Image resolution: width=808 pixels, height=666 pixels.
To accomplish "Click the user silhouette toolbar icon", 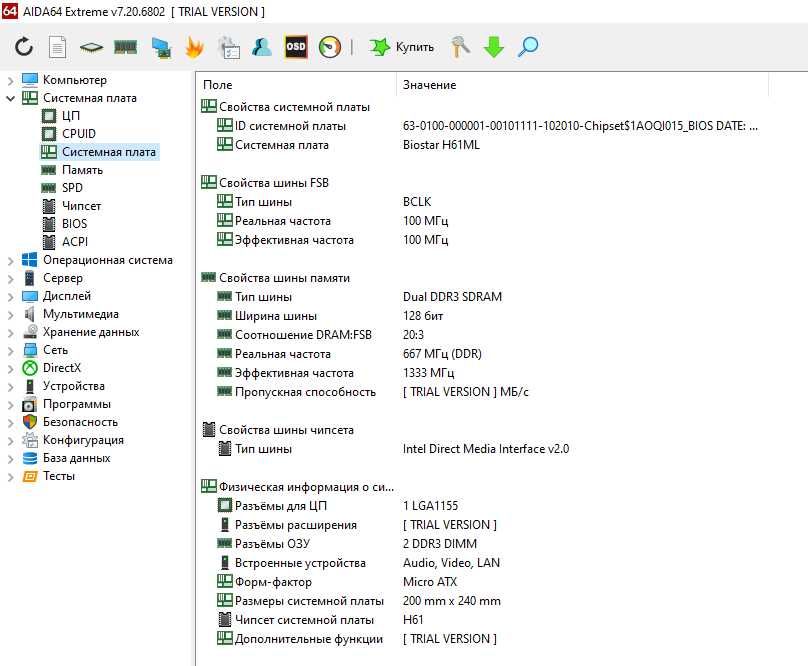I will [x=262, y=47].
